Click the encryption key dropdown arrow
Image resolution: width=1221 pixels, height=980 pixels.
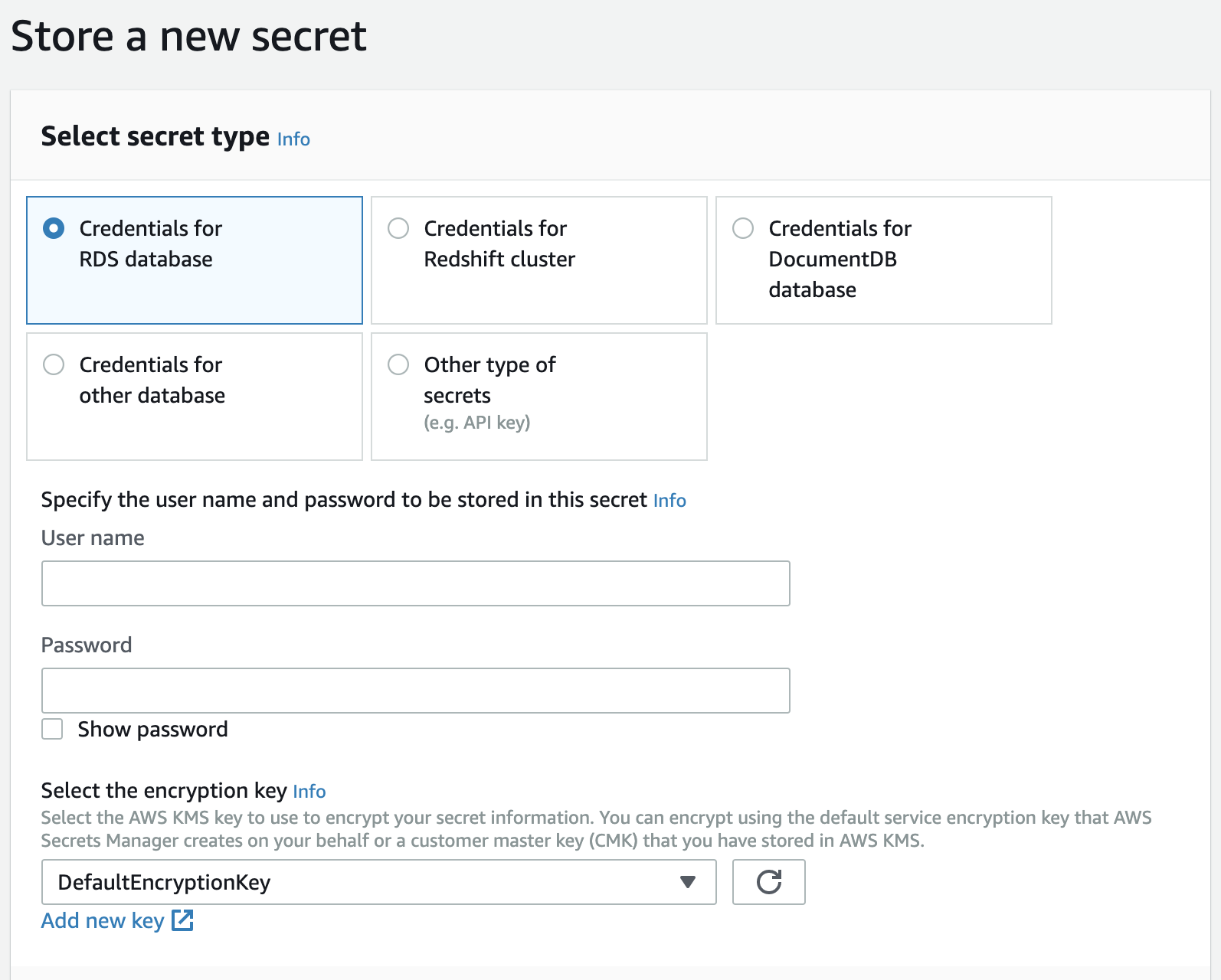[688, 882]
